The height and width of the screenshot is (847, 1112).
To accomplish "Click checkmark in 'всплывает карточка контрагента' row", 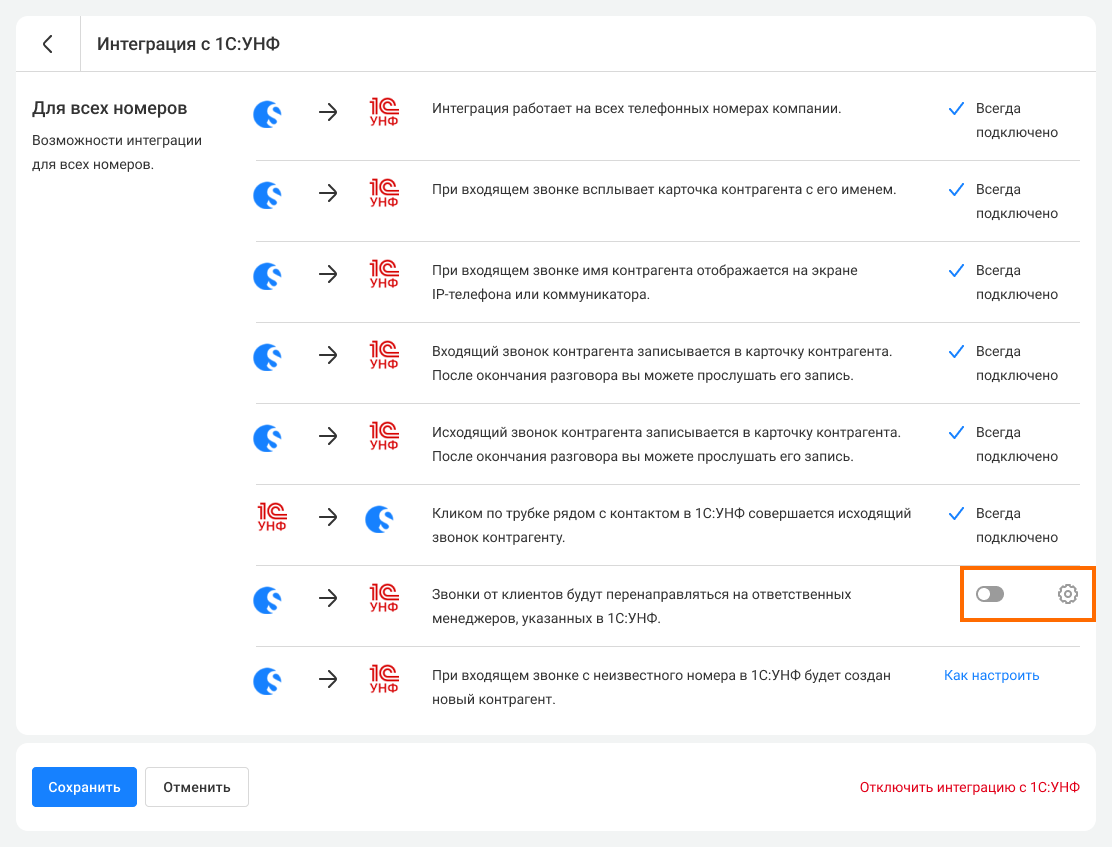I will (x=956, y=189).
